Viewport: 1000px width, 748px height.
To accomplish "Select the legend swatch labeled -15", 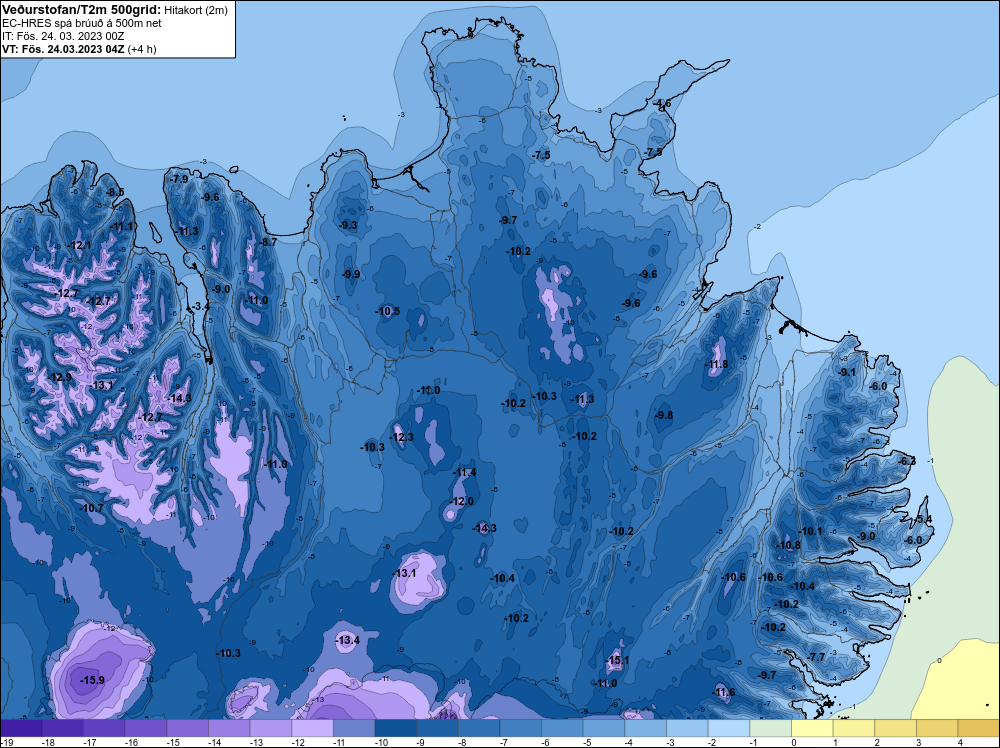I will (188, 728).
